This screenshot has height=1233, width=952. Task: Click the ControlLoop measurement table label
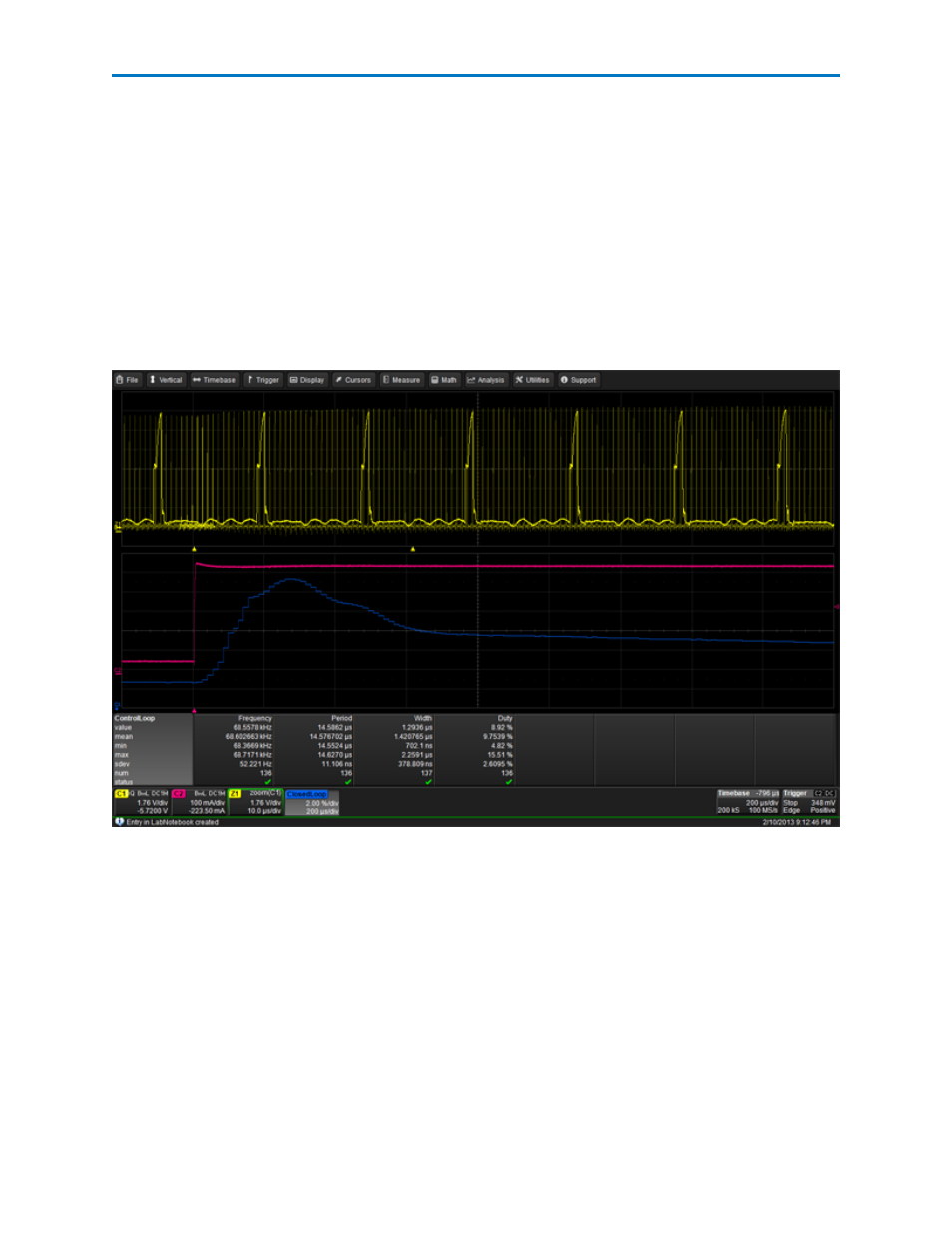click(135, 718)
